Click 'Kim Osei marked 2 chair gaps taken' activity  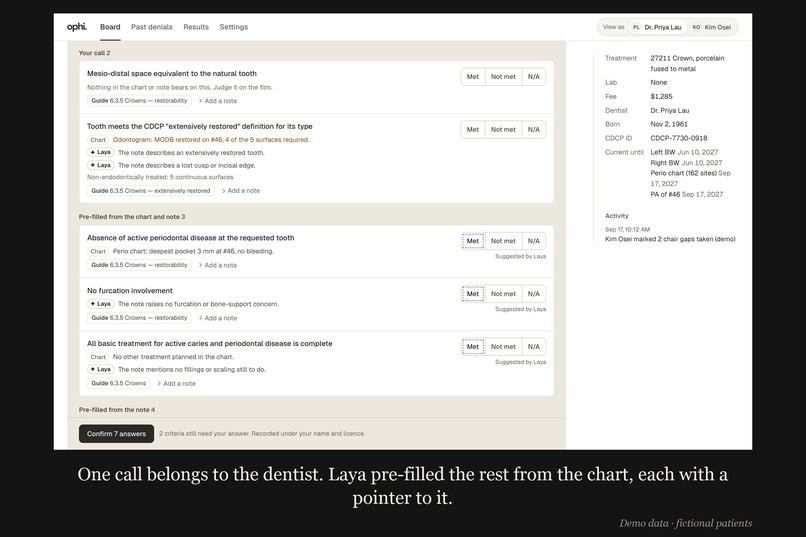(x=670, y=239)
